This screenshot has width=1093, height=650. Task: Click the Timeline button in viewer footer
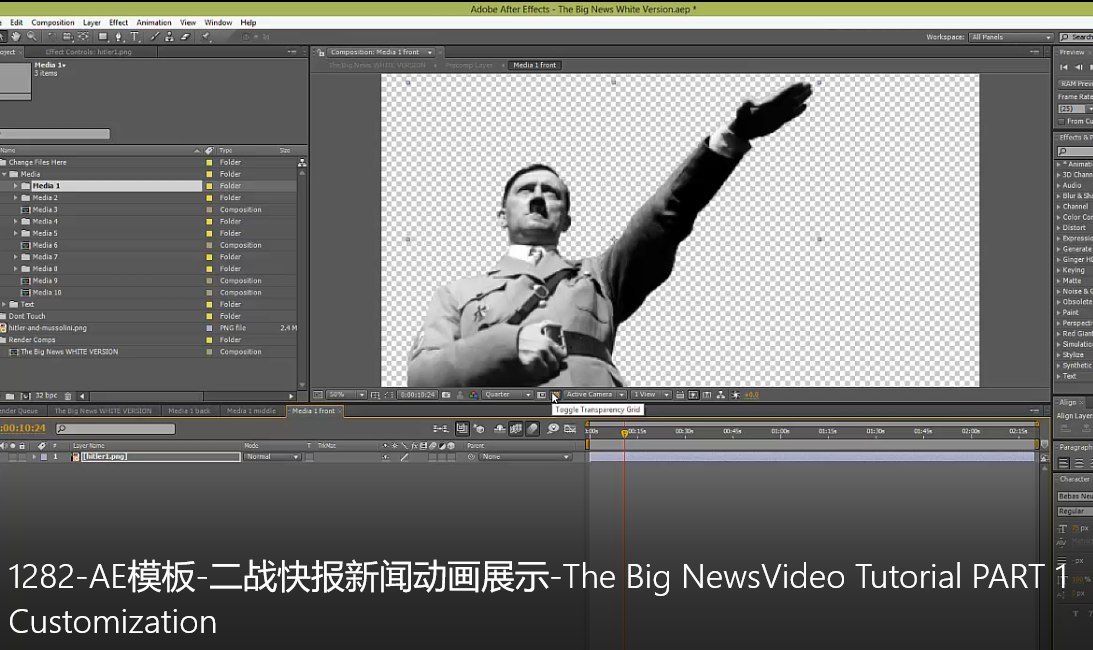[x=707, y=395]
